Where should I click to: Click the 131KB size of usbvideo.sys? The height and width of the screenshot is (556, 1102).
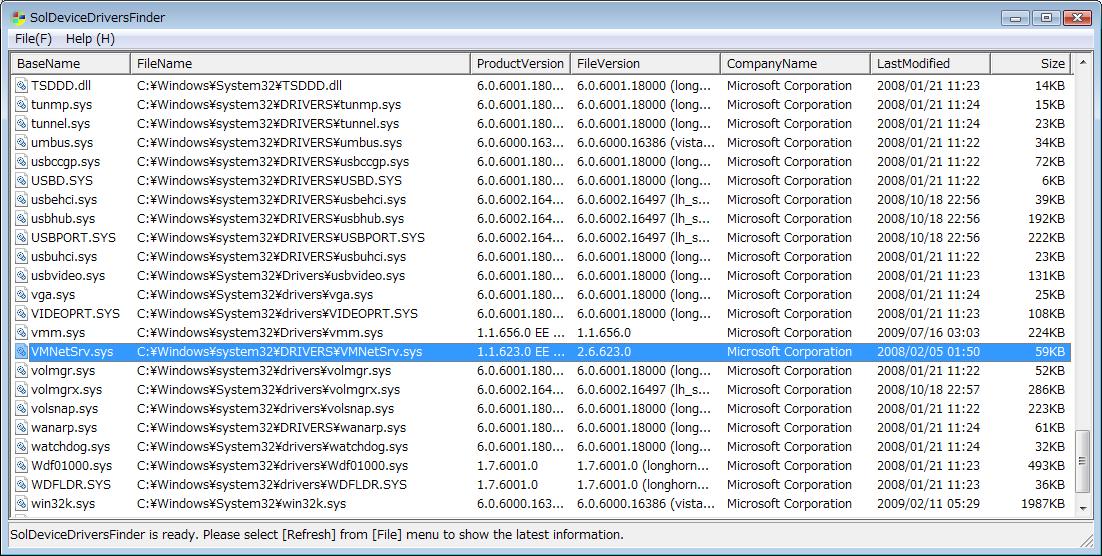pyautogui.click(x=1046, y=276)
